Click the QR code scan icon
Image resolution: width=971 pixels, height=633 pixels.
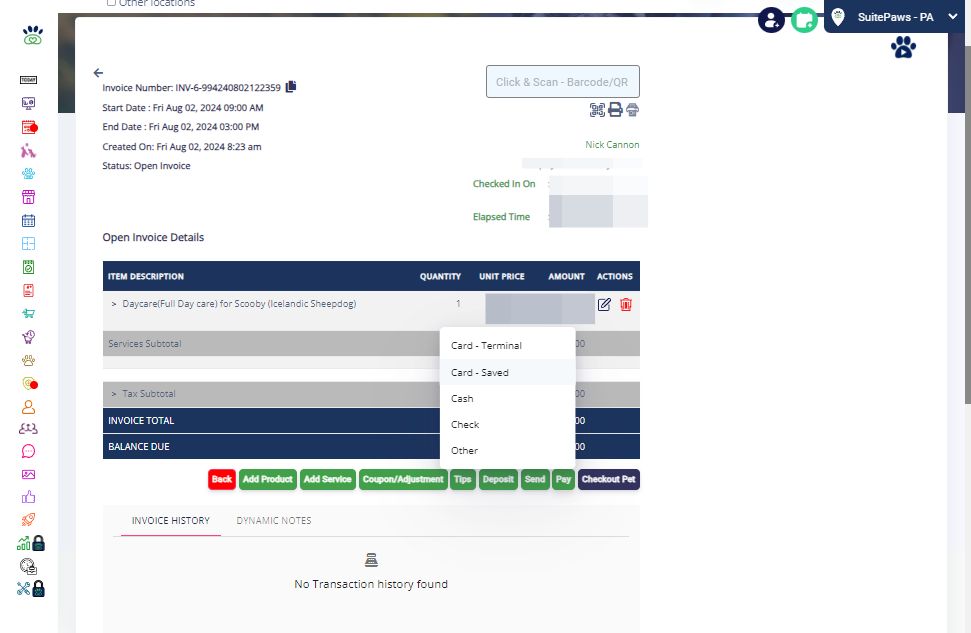[x=597, y=110]
